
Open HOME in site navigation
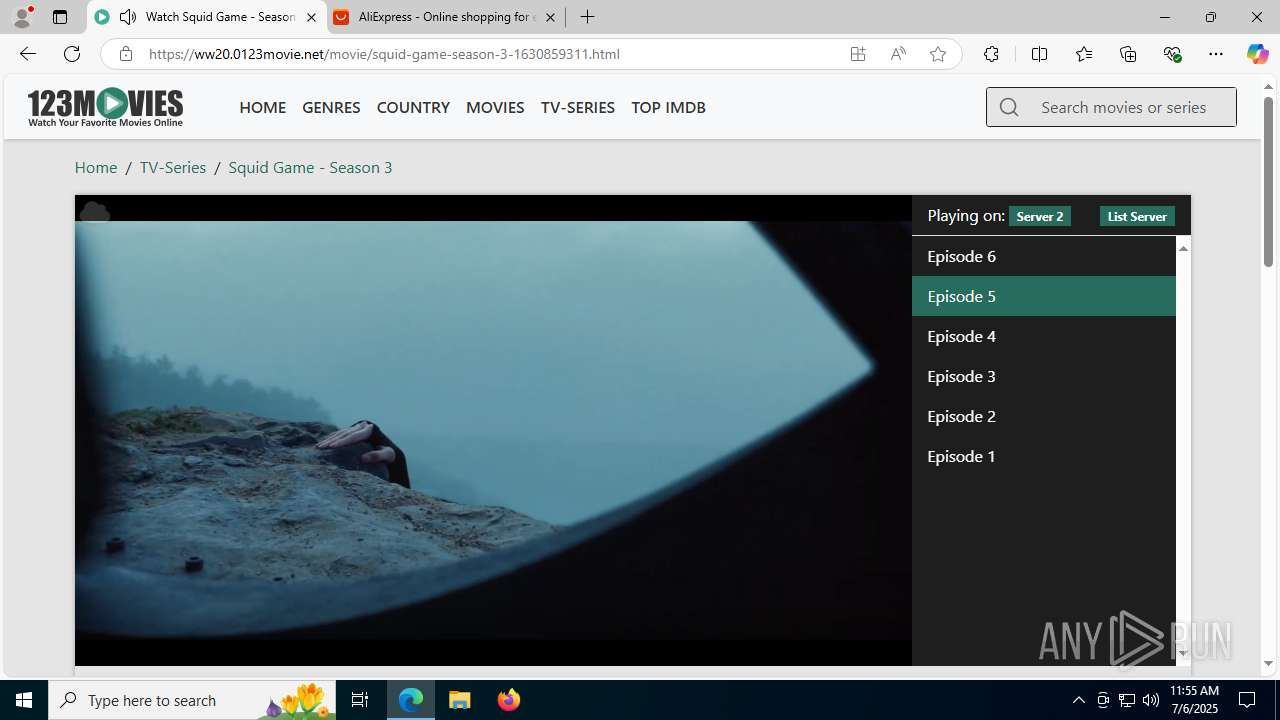tap(262, 107)
